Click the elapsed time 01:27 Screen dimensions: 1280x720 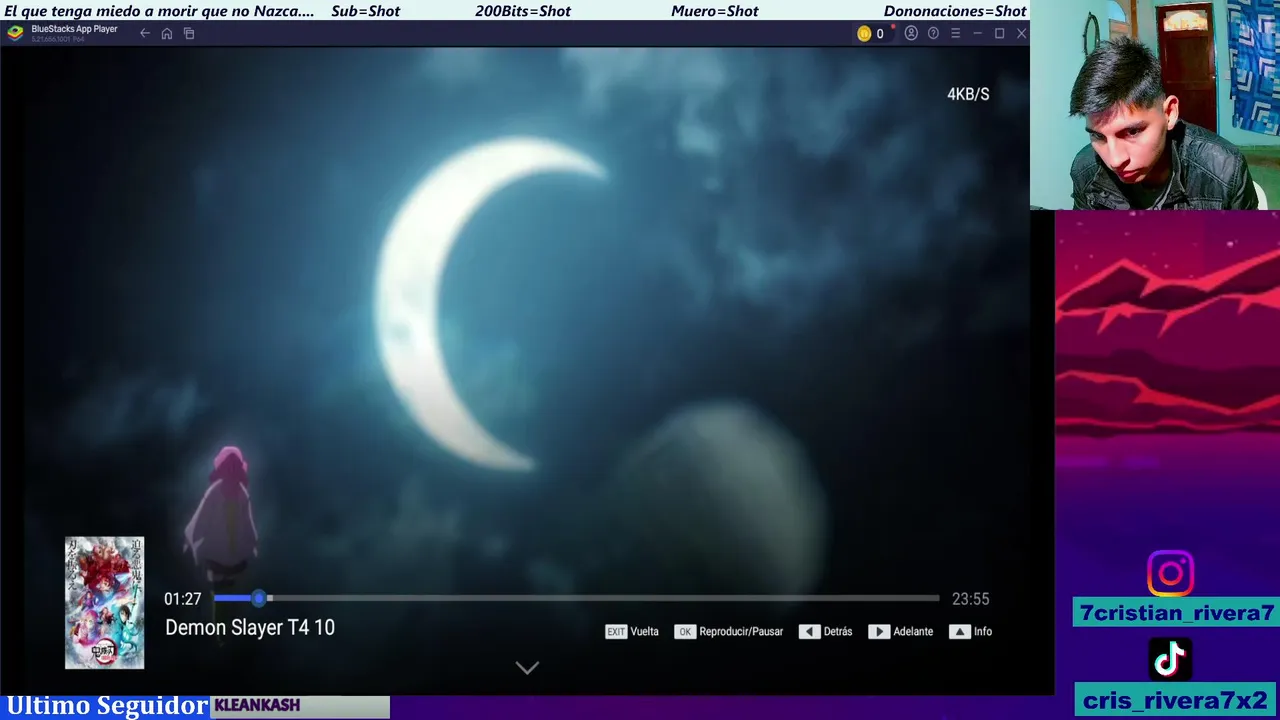point(183,599)
